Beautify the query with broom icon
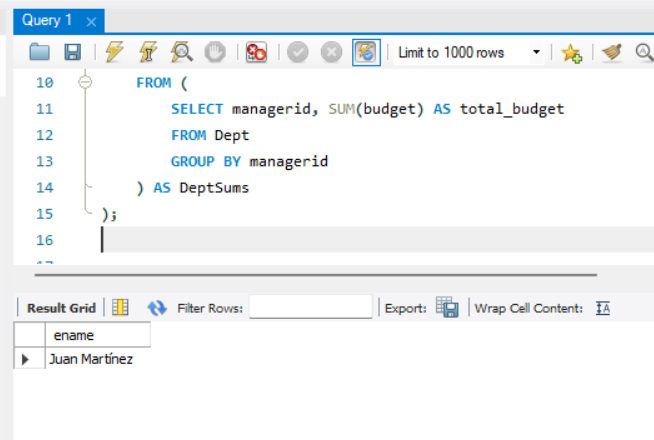The height and width of the screenshot is (440, 654). point(611,53)
